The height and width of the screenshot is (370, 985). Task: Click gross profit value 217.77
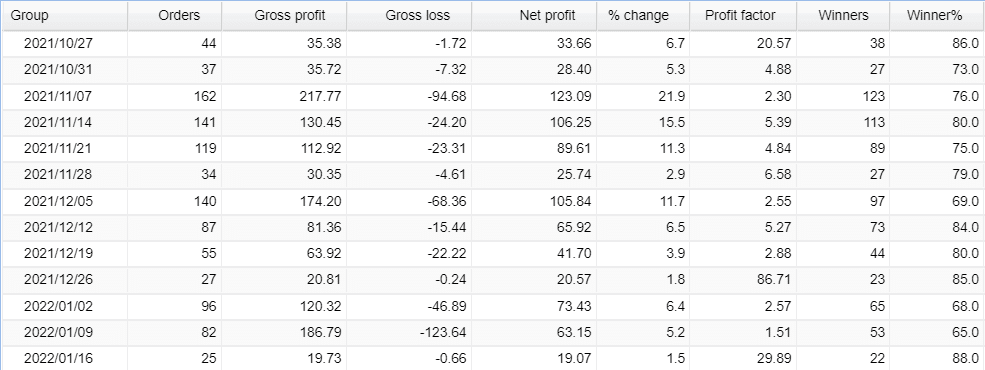(322, 97)
